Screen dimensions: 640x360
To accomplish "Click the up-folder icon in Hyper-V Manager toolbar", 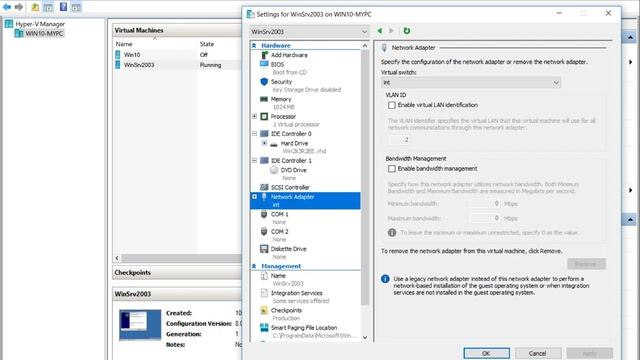I will (x=36, y=7).
